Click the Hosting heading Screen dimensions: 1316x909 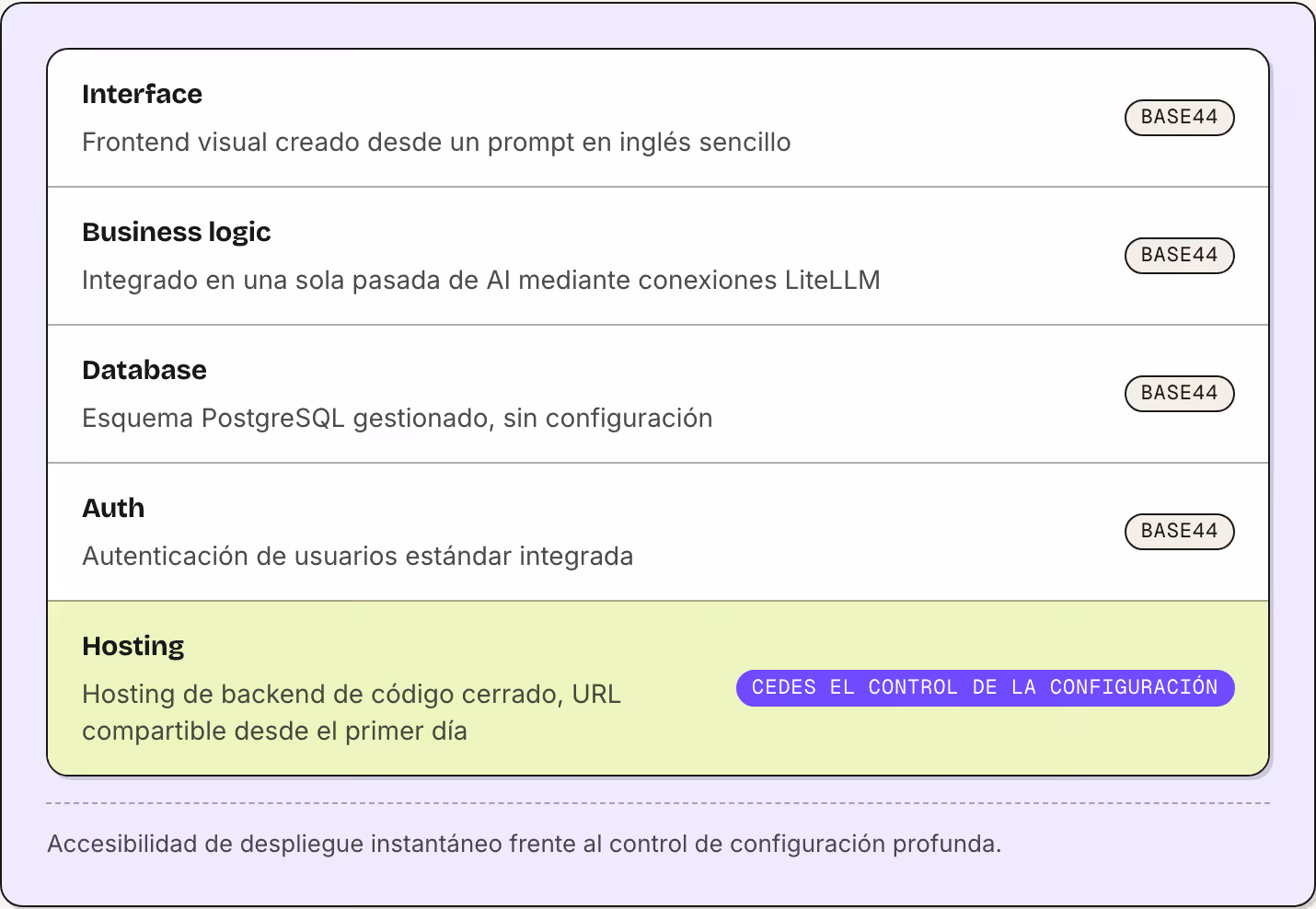pyautogui.click(x=133, y=646)
